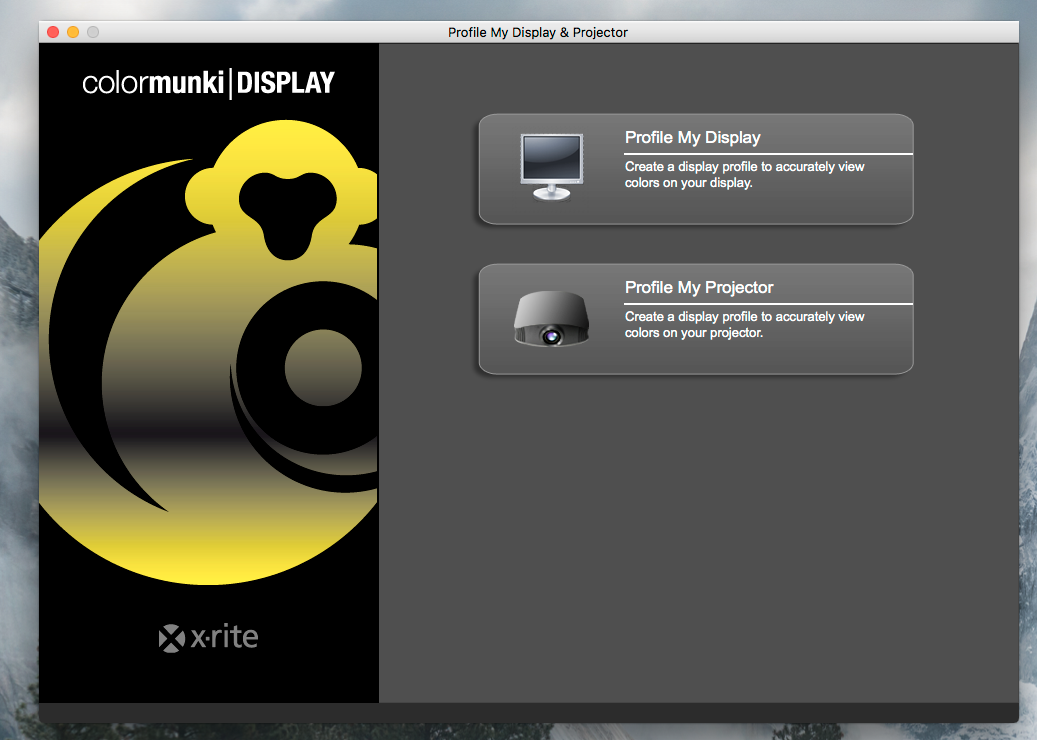The width and height of the screenshot is (1037, 740).
Task: Click 'colors on your display.' description text
Action: pyautogui.click(x=688, y=183)
